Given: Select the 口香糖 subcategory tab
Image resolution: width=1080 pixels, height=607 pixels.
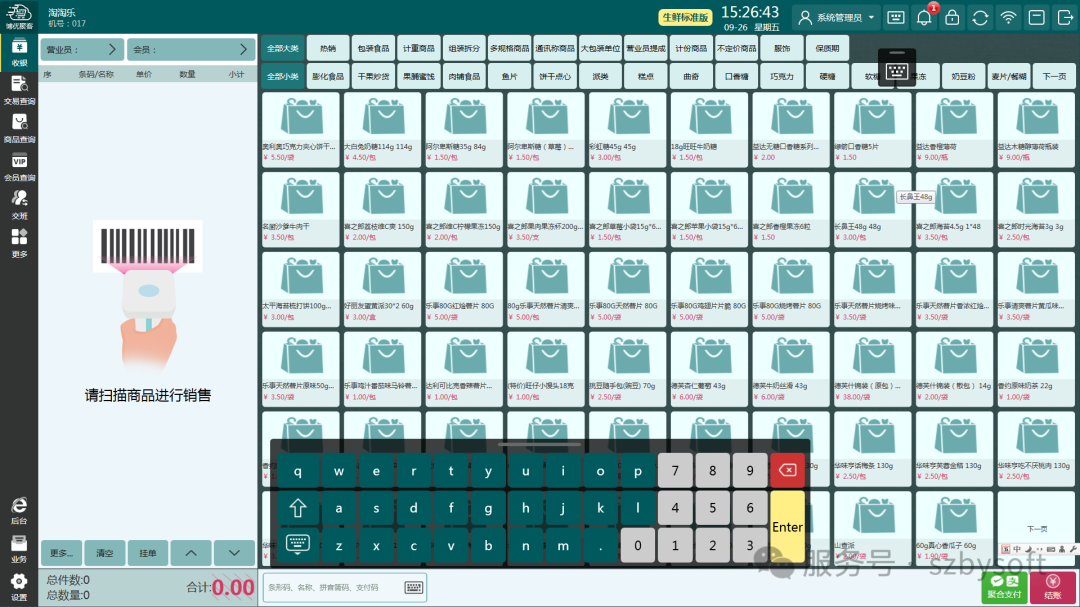Looking at the screenshot, I should (x=736, y=76).
